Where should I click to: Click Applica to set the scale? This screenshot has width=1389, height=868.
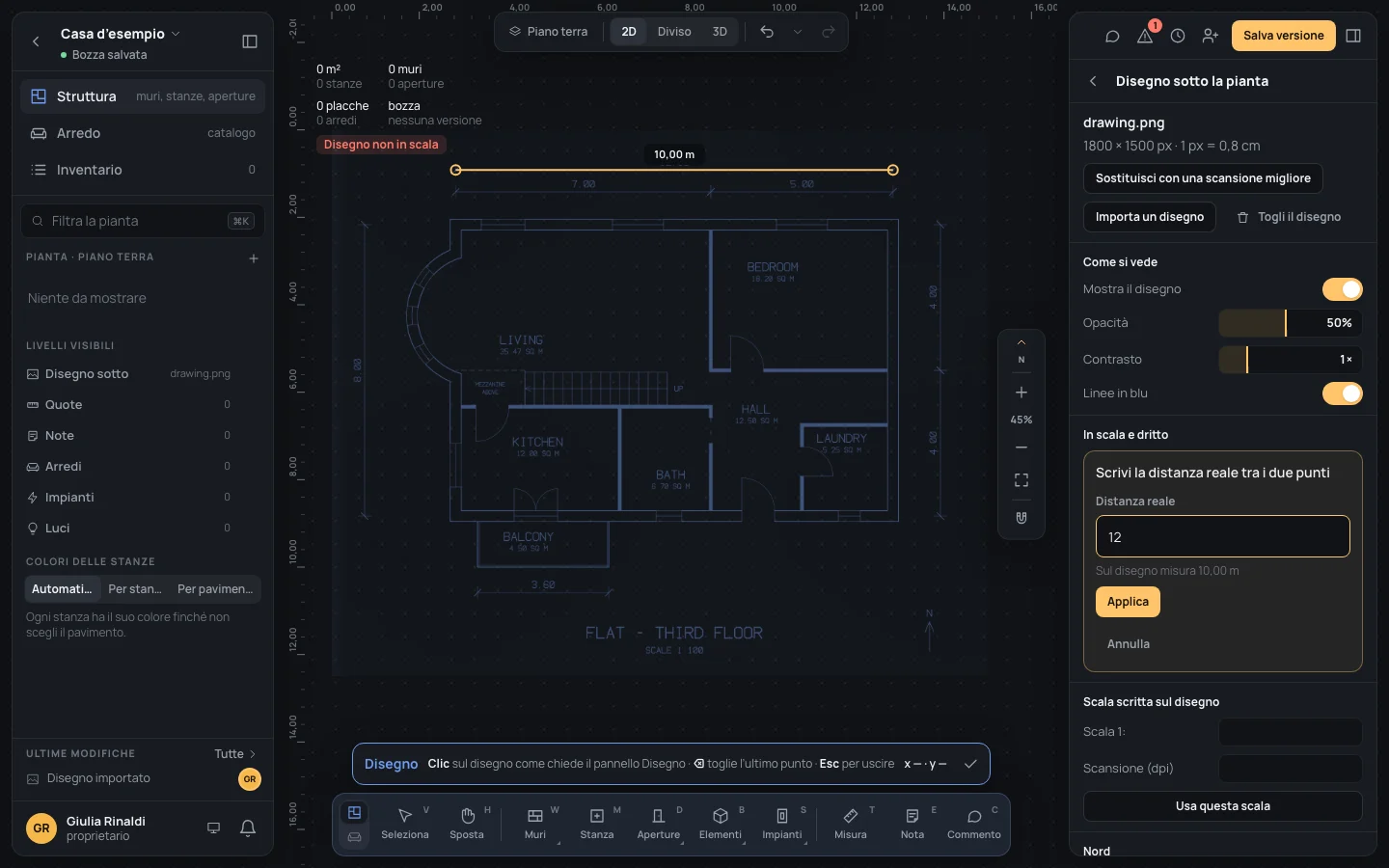1128,602
